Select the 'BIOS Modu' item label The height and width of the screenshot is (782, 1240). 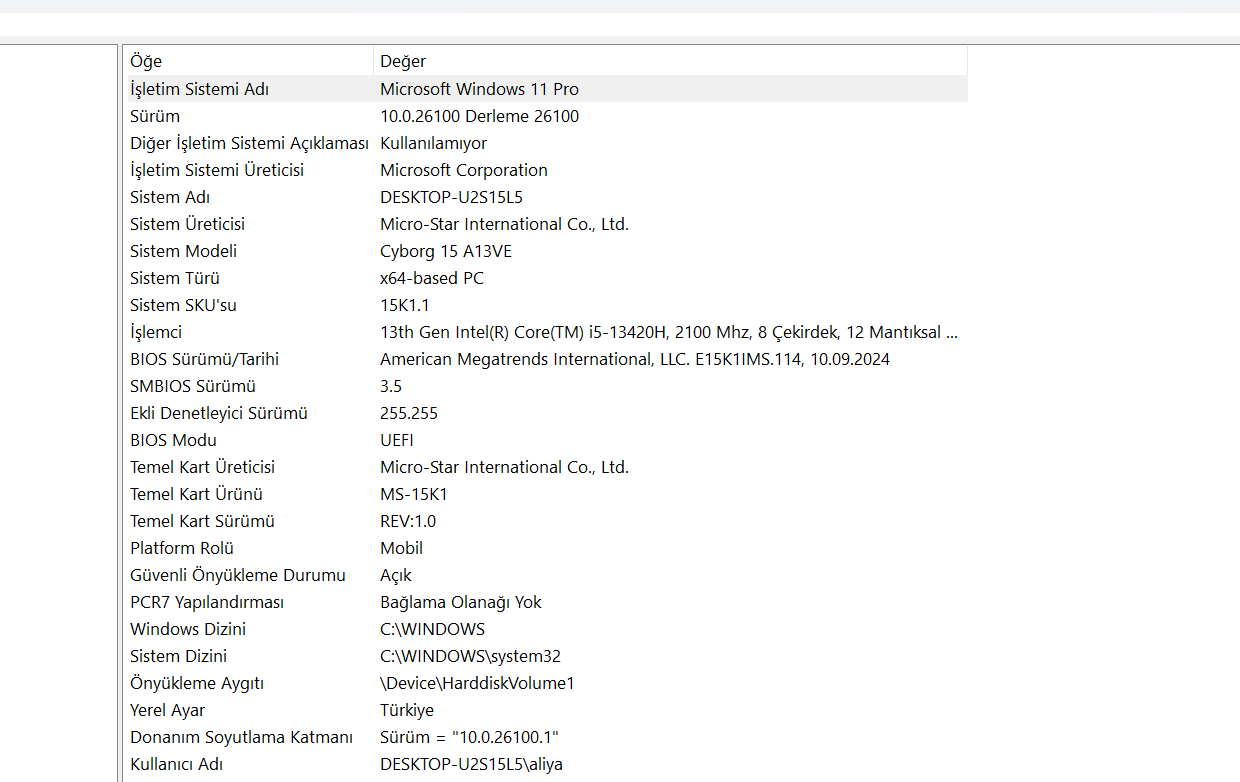tap(173, 440)
